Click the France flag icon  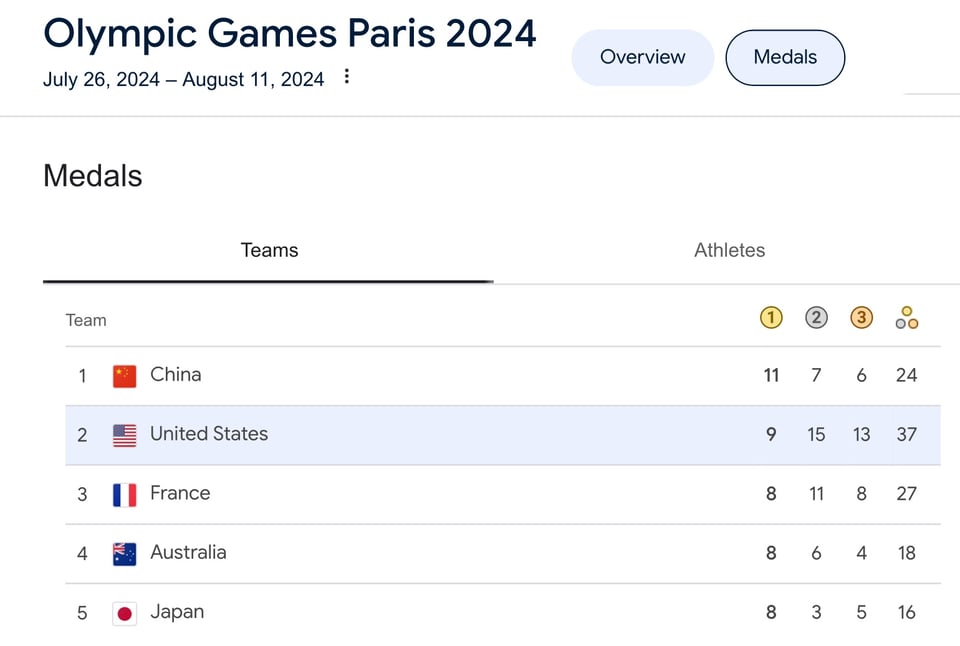click(125, 494)
